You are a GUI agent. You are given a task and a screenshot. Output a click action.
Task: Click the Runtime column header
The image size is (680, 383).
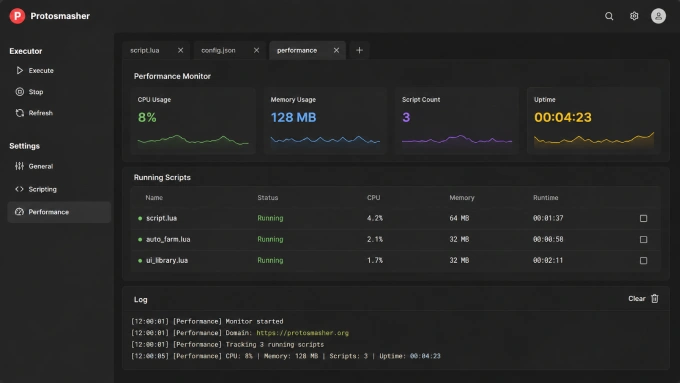click(546, 197)
